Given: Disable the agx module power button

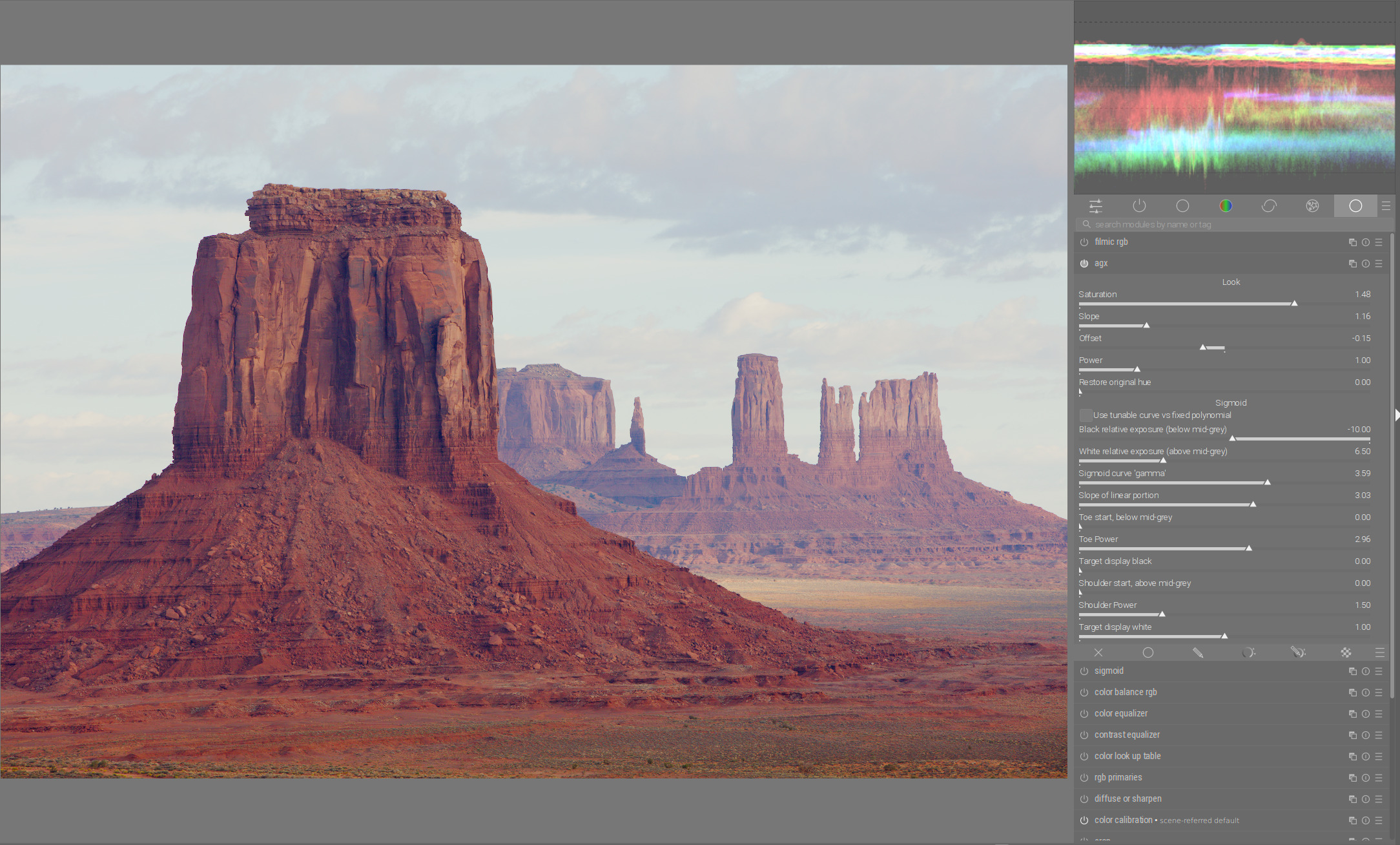Looking at the screenshot, I should pos(1084,264).
